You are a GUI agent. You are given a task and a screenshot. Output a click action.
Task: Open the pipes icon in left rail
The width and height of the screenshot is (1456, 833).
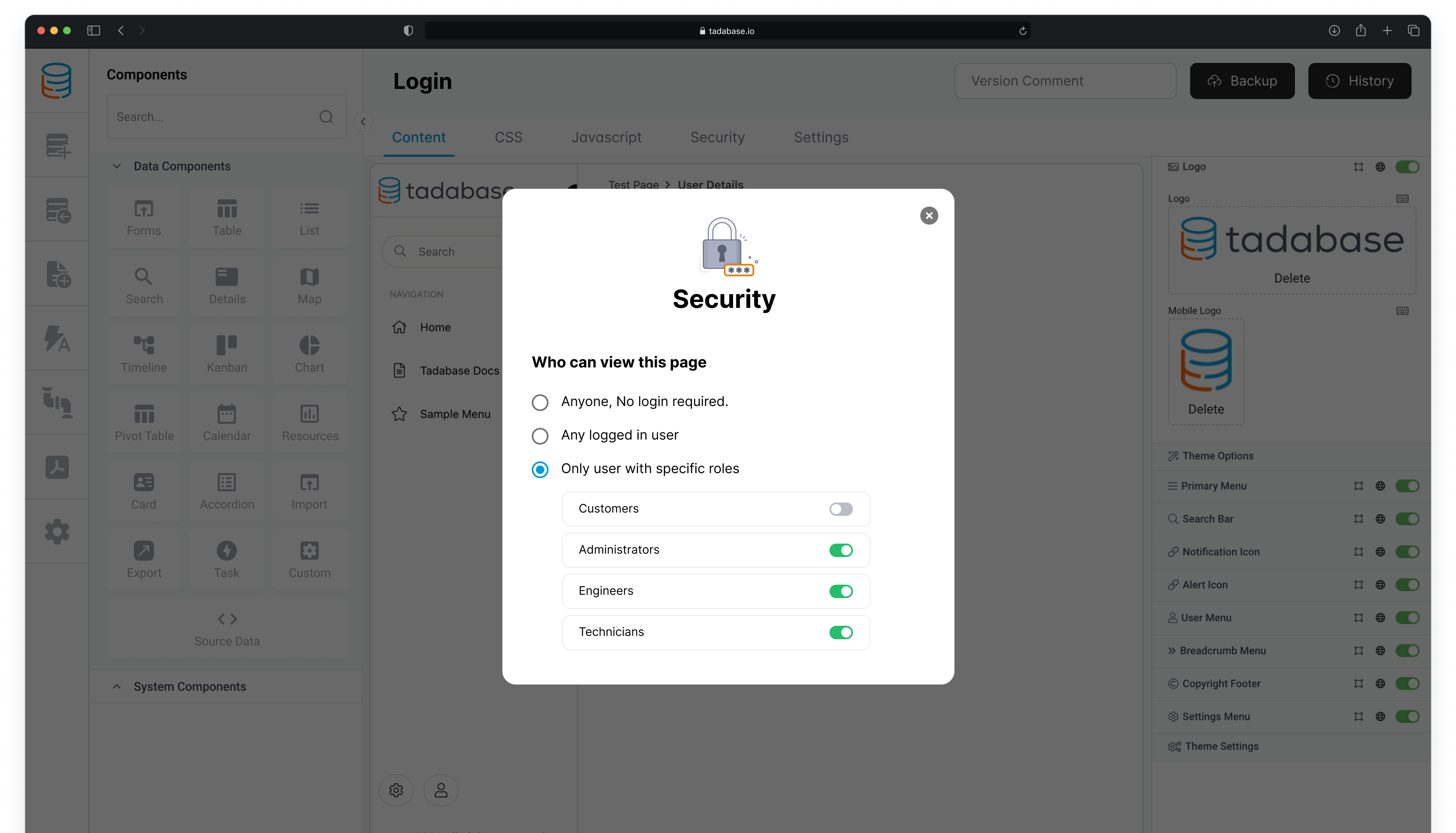[57, 403]
